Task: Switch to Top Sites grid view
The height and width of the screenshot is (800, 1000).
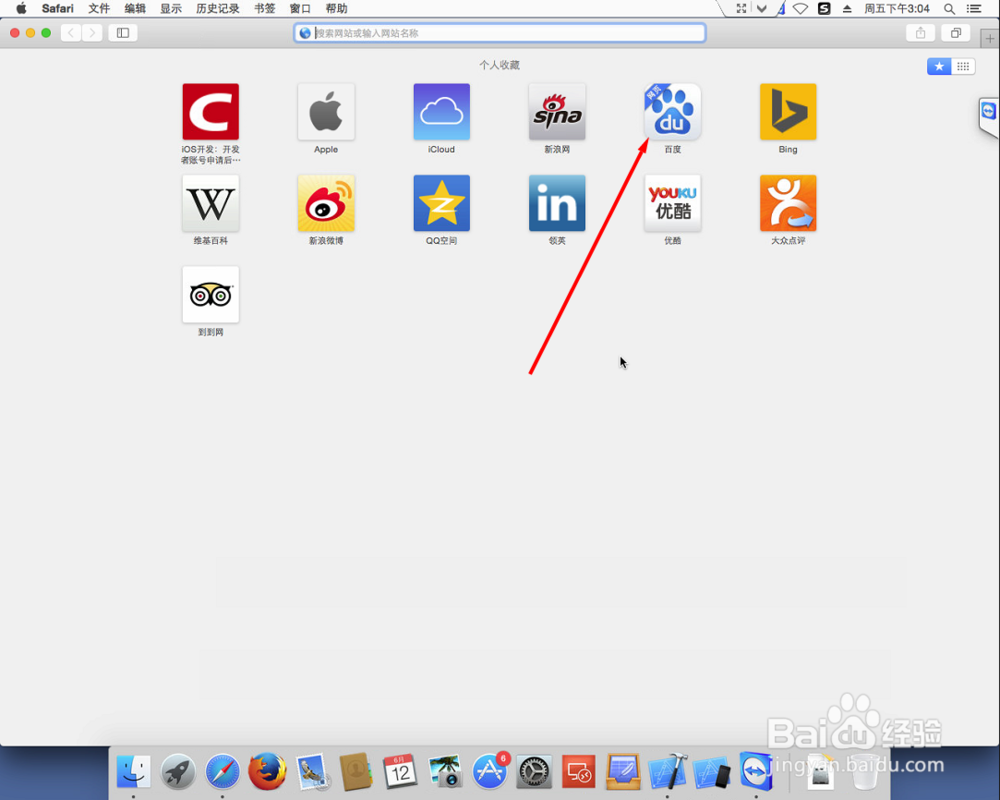Action: (x=963, y=66)
